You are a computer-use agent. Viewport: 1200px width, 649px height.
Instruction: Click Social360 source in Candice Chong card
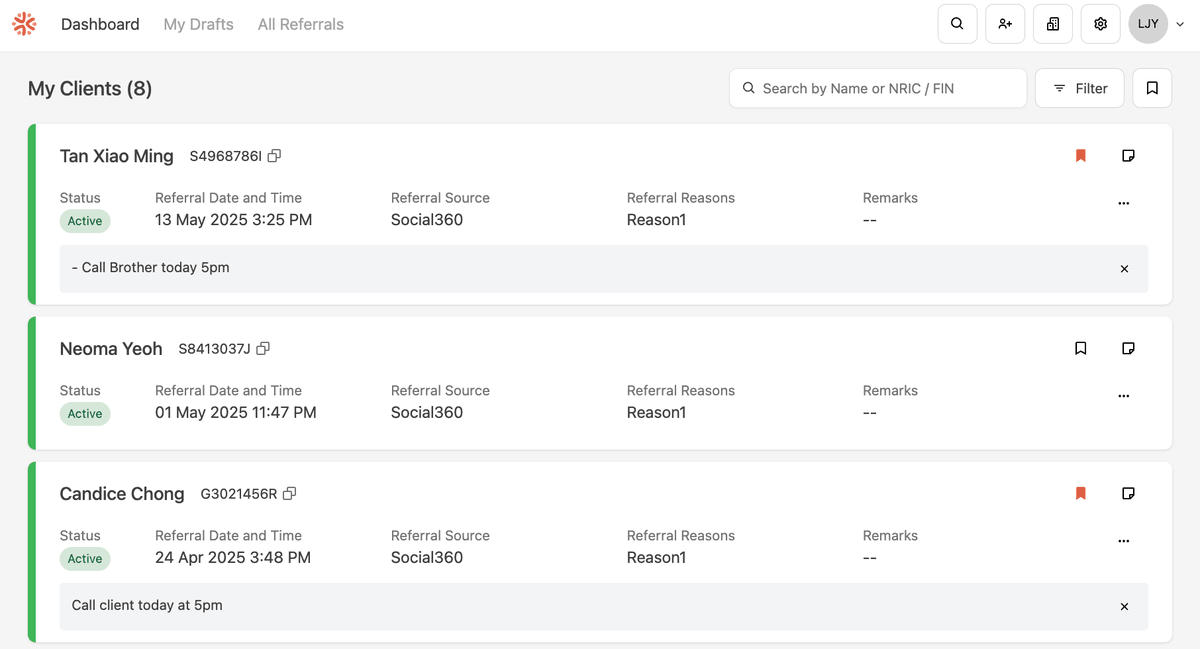tap(427, 558)
